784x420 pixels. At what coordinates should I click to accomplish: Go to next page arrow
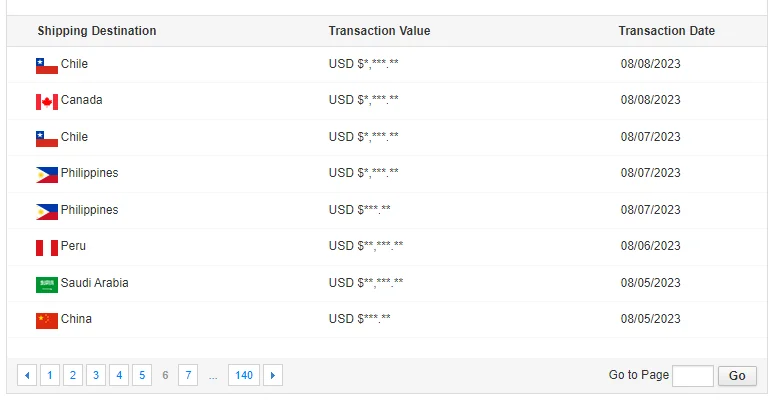[x=272, y=376]
